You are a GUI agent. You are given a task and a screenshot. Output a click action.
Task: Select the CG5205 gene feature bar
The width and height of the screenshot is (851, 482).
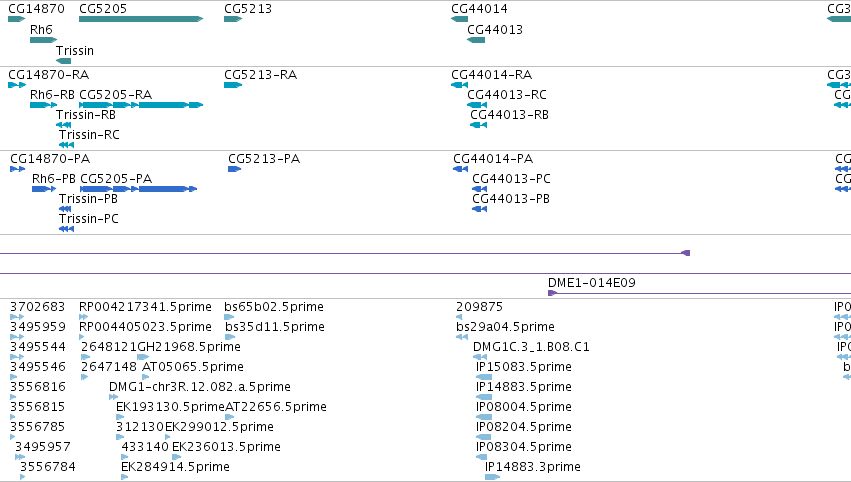pos(141,19)
